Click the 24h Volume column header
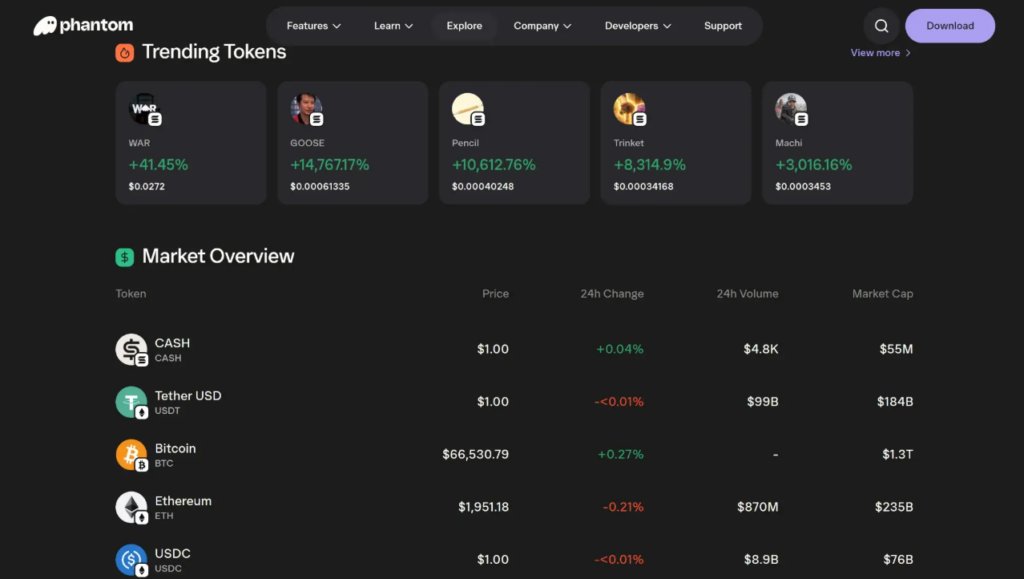The height and width of the screenshot is (579, 1024). click(747, 294)
